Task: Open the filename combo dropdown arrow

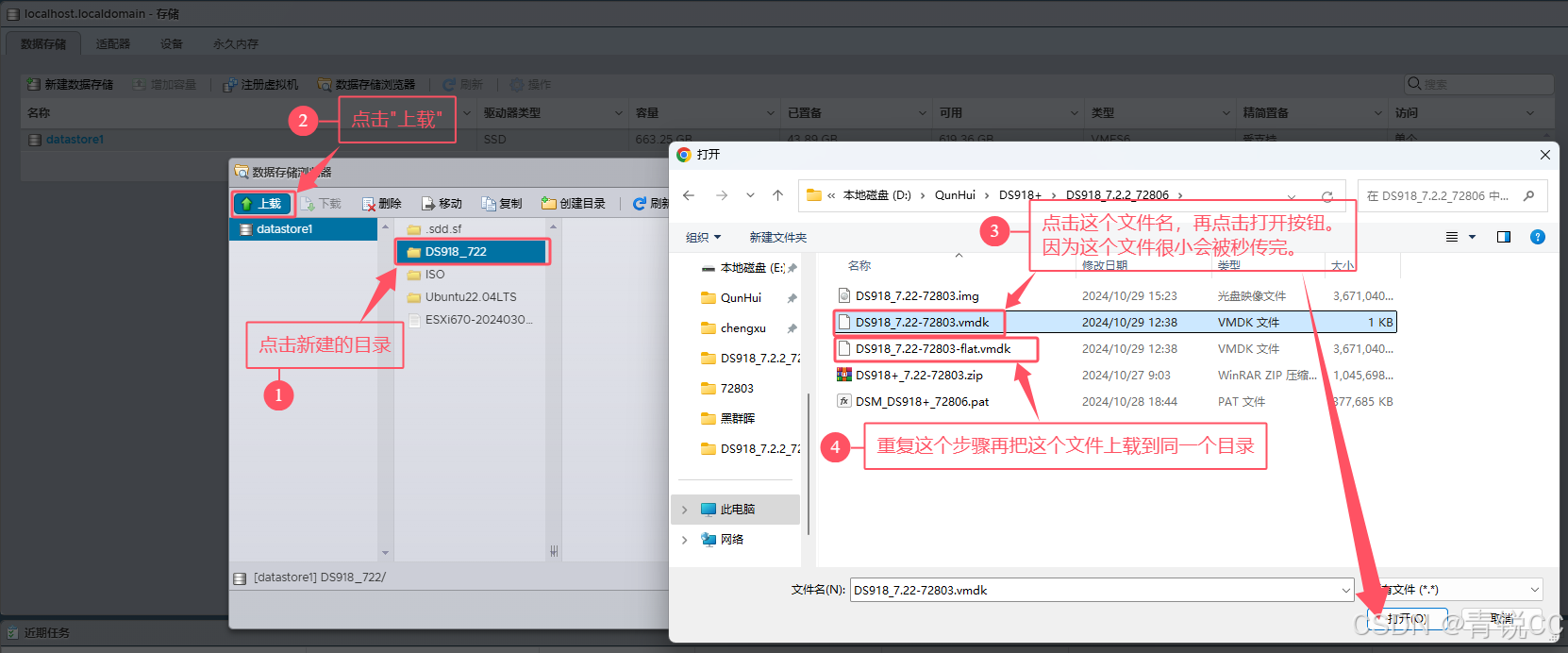Action: coord(1346,590)
